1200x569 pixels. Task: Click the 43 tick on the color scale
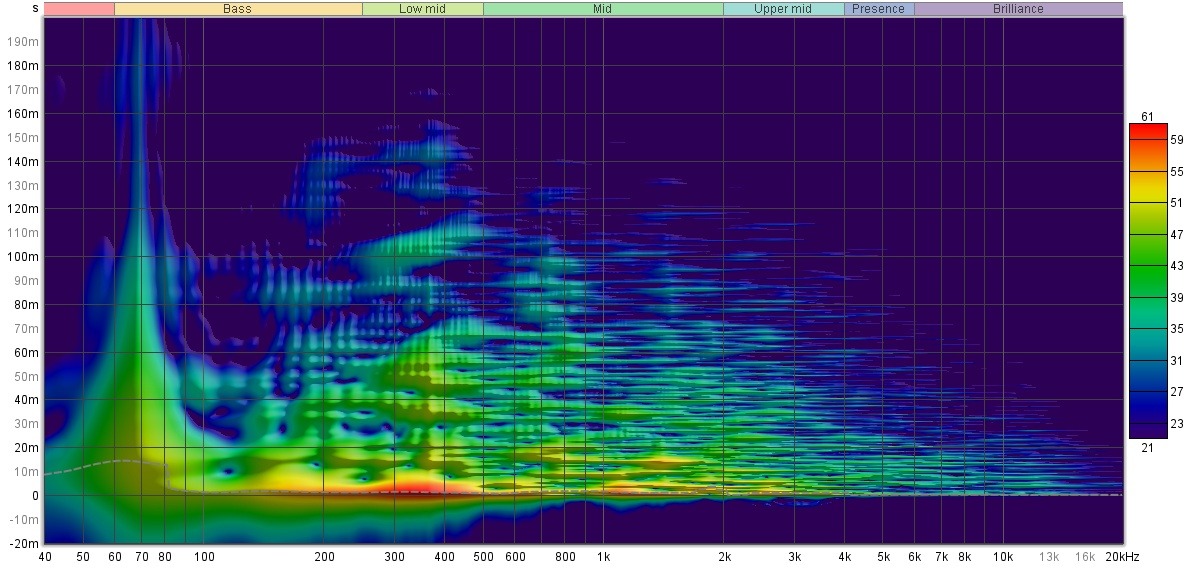click(x=1177, y=266)
